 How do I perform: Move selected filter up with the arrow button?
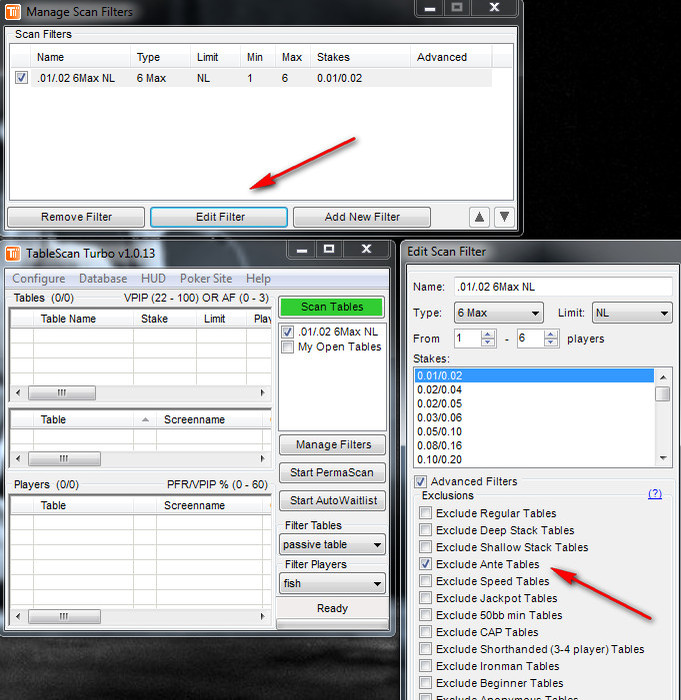479,217
